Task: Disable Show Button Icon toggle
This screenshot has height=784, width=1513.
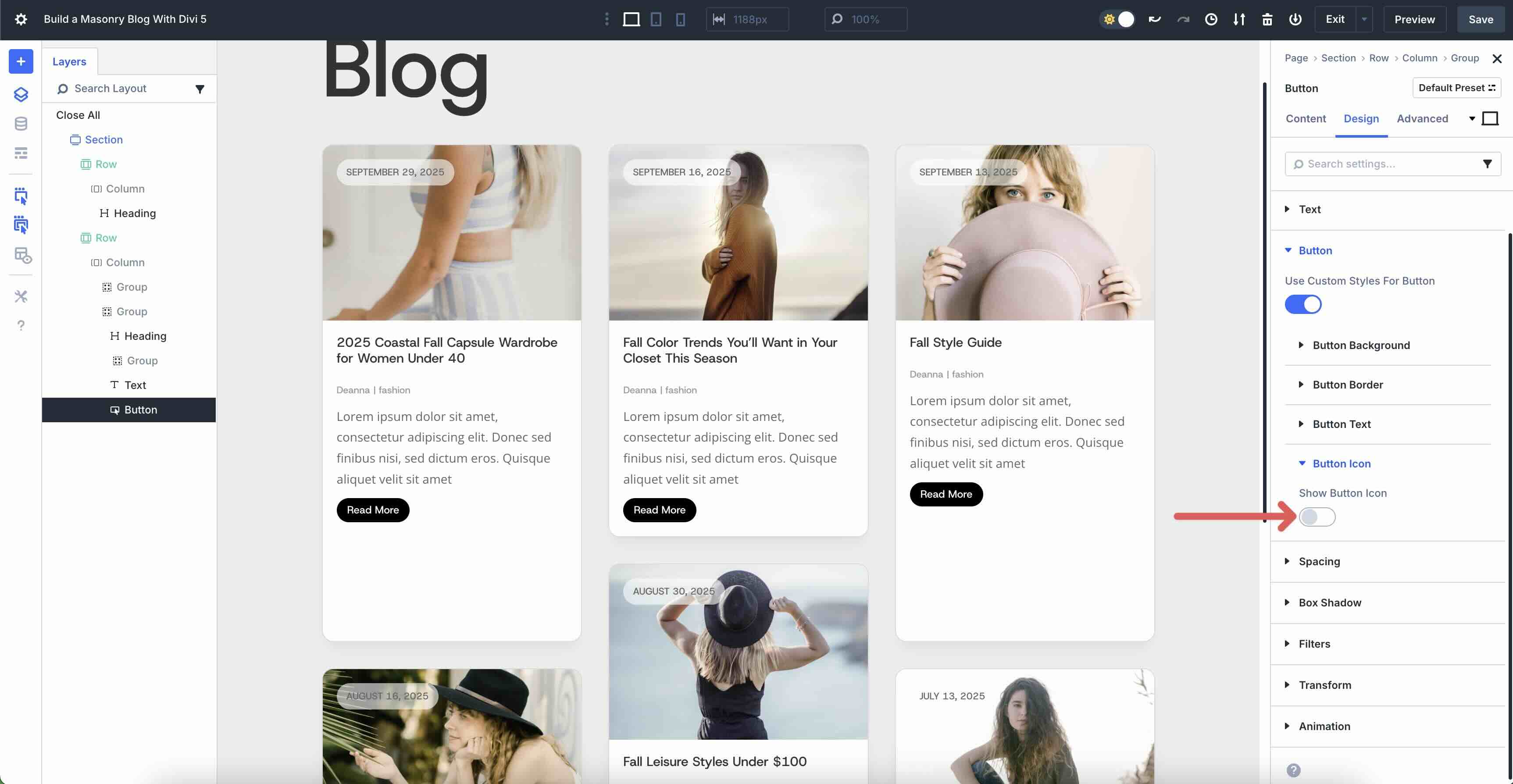Action: click(x=1317, y=517)
